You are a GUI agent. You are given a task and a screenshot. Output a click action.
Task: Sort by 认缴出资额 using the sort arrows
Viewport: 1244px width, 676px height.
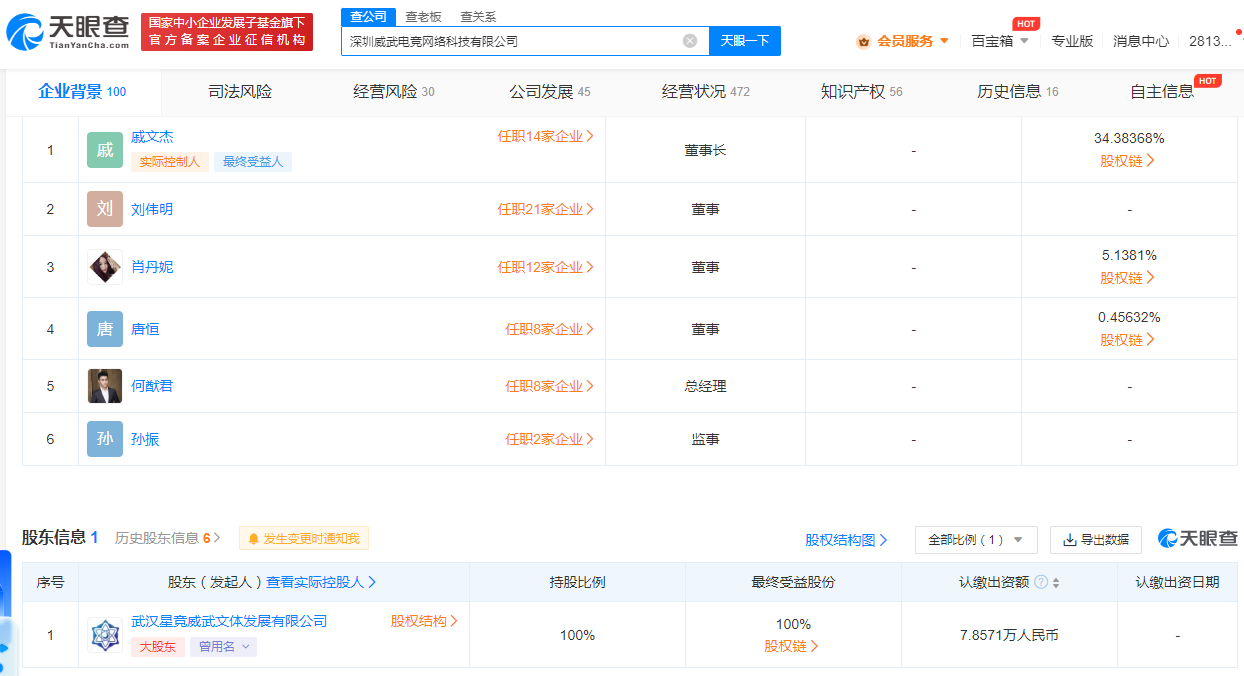point(1056,582)
